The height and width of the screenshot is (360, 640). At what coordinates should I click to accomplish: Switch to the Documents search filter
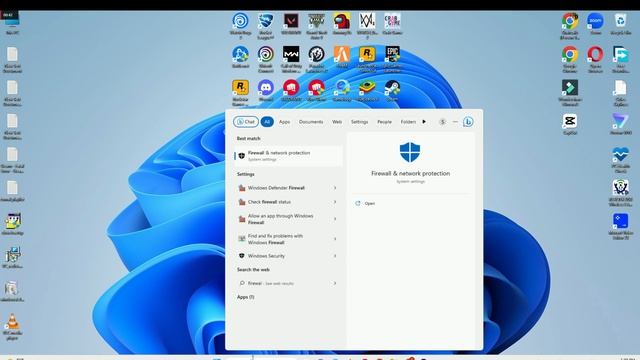tap(311, 122)
